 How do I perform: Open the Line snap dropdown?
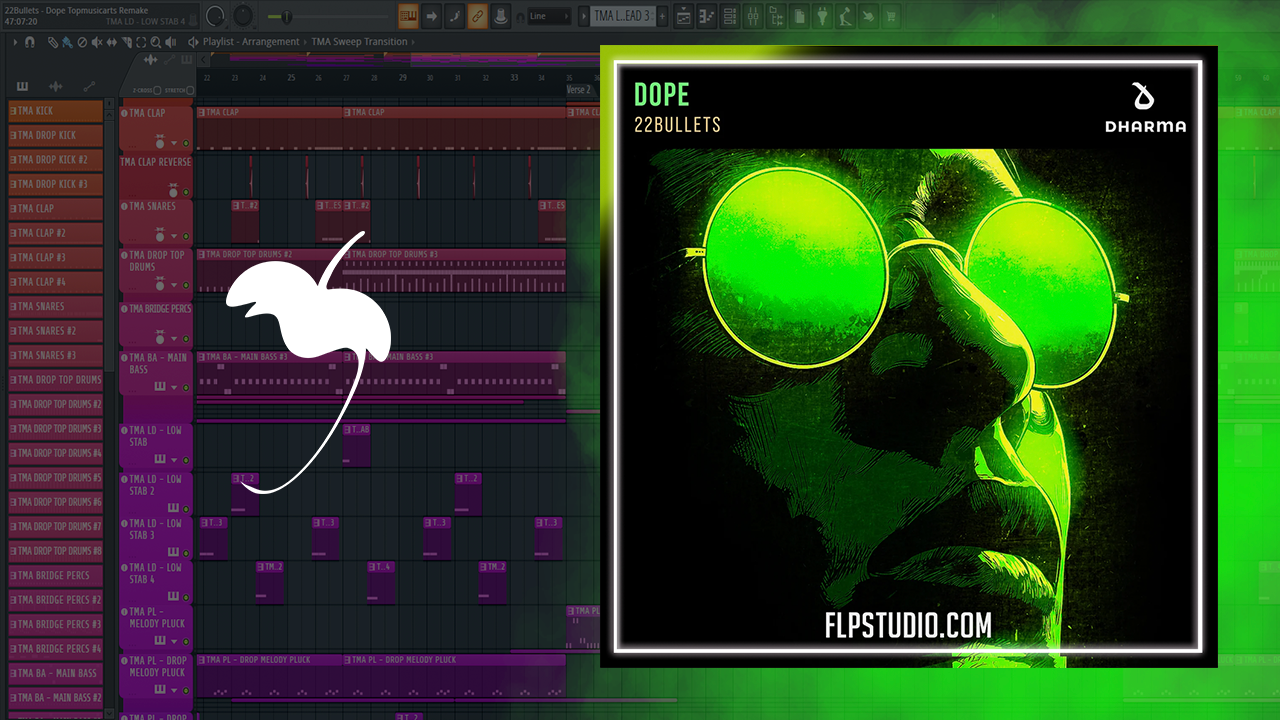[x=548, y=16]
